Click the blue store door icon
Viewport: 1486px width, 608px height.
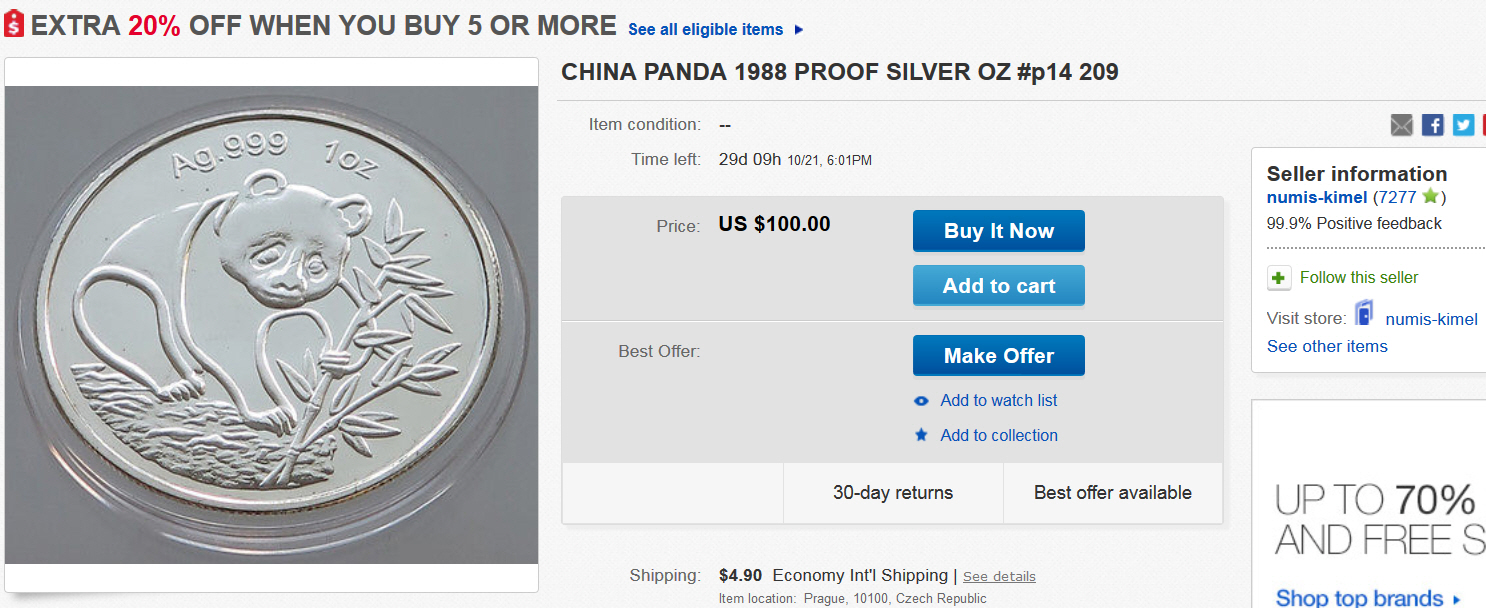point(1364,315)
